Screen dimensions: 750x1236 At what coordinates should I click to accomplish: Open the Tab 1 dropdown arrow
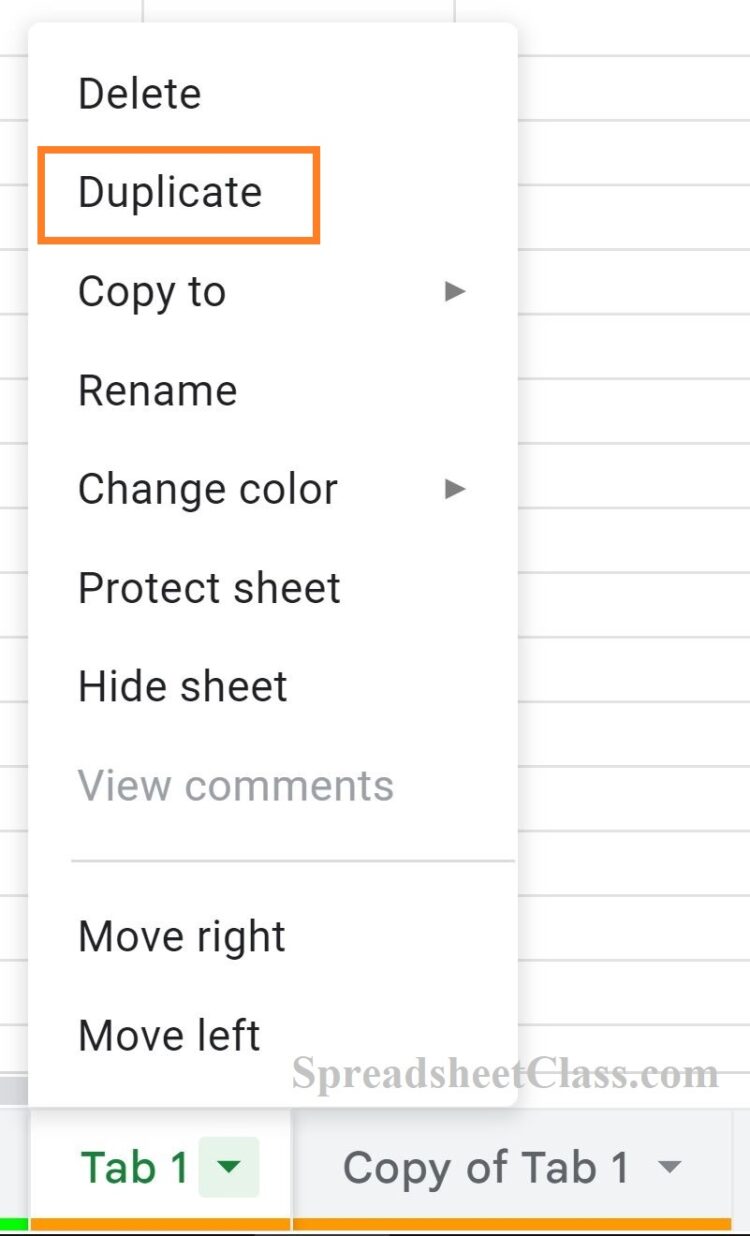coord(228,1167)
